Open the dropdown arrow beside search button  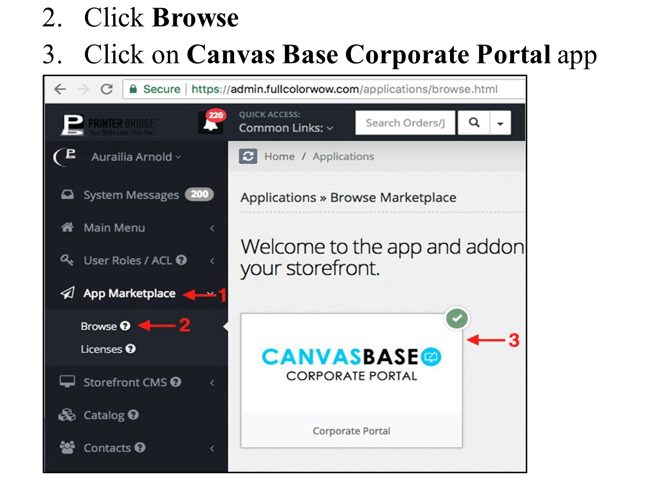[500, 124]
